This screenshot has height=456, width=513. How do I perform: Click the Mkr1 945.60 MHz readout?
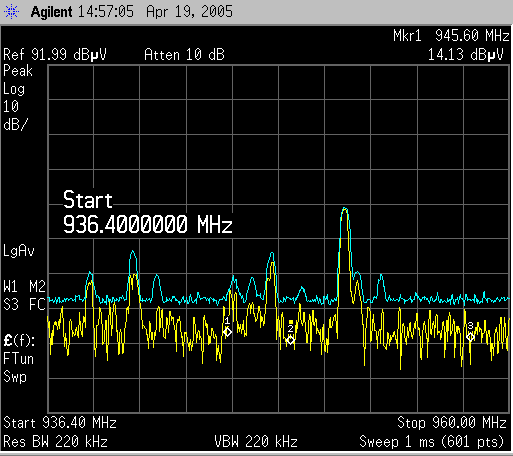coord(451,35)
